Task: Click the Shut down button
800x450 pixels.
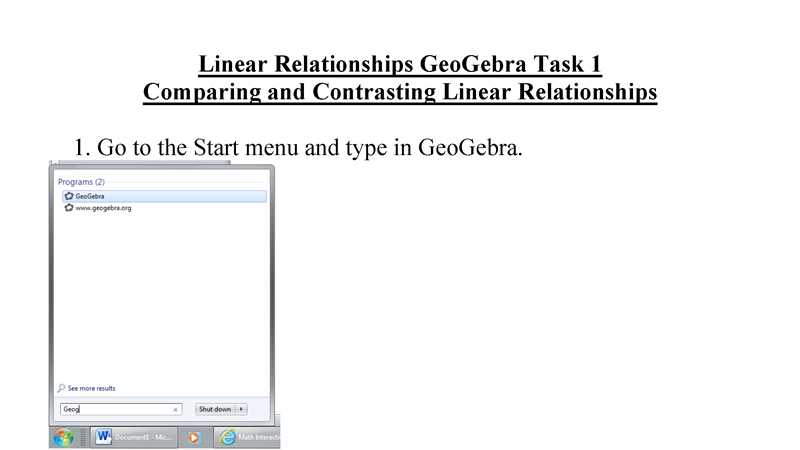Action: (x=215, y=409)
